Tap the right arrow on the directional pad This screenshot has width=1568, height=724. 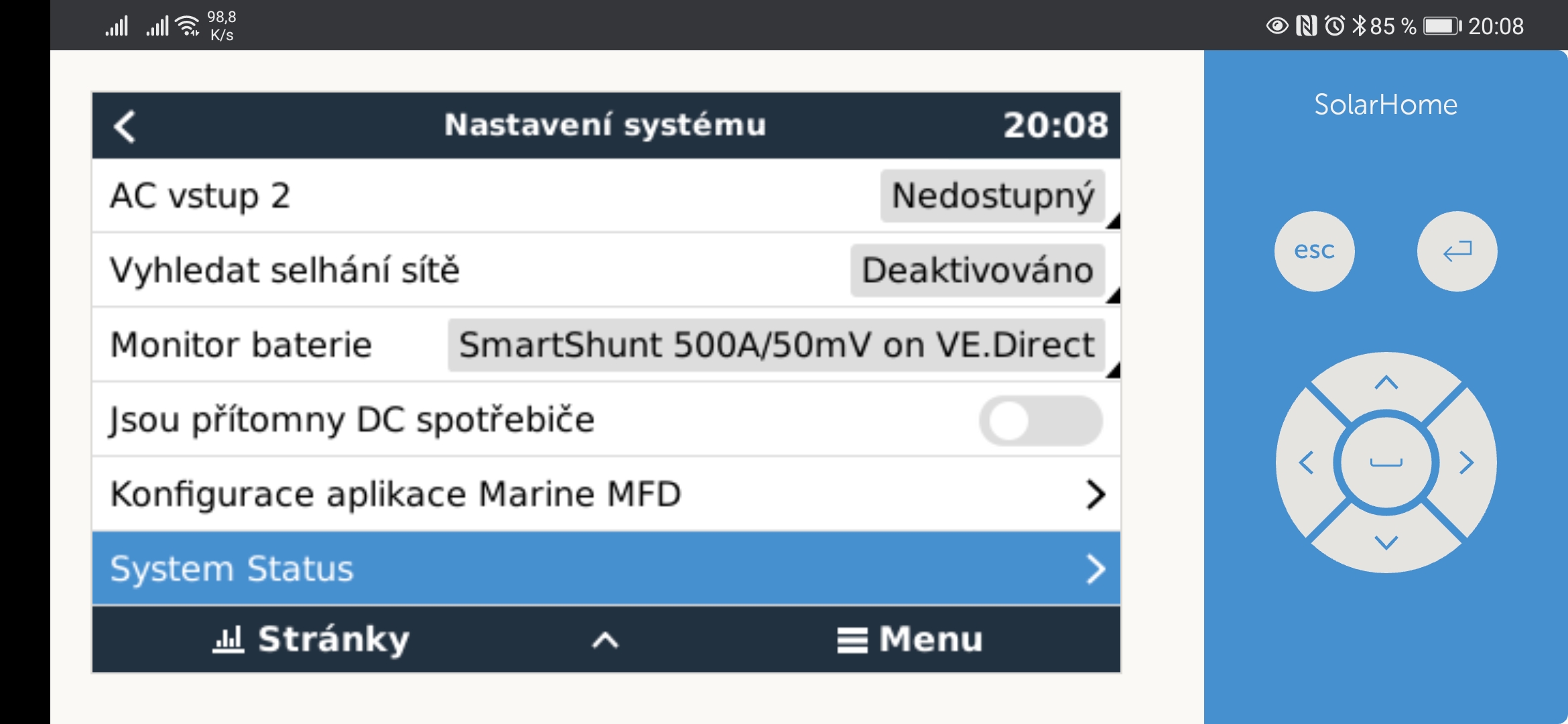(1466, 463)
